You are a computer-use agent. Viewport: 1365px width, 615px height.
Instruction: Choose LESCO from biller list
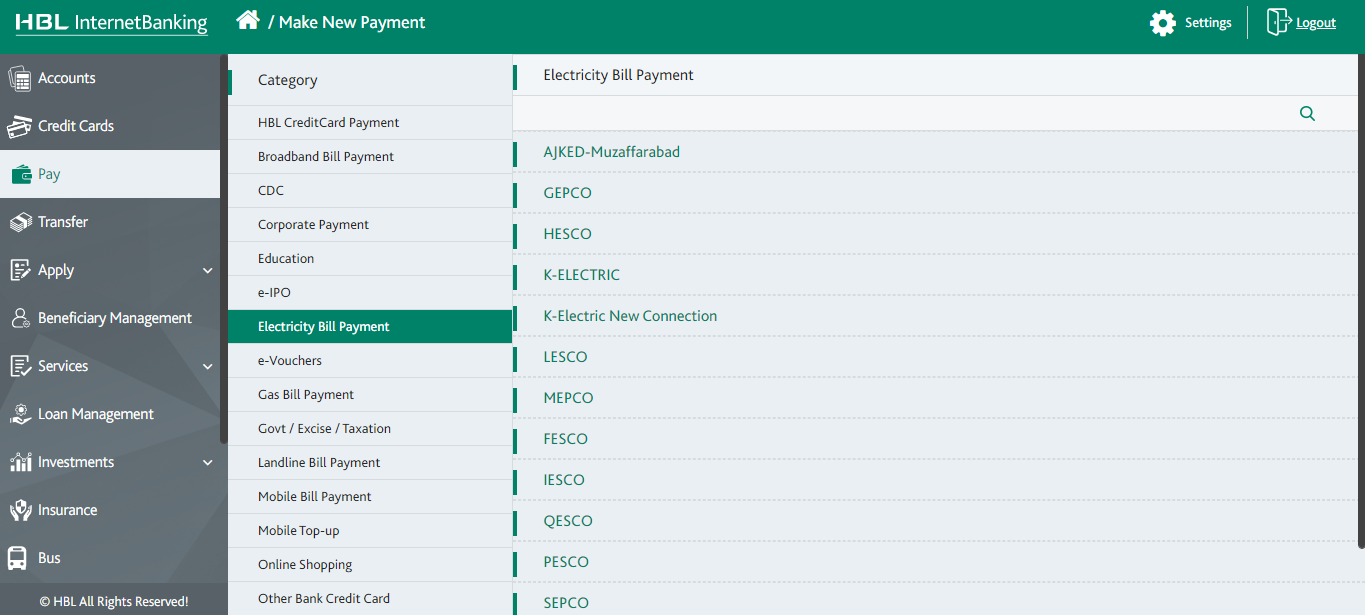(565, 357)
